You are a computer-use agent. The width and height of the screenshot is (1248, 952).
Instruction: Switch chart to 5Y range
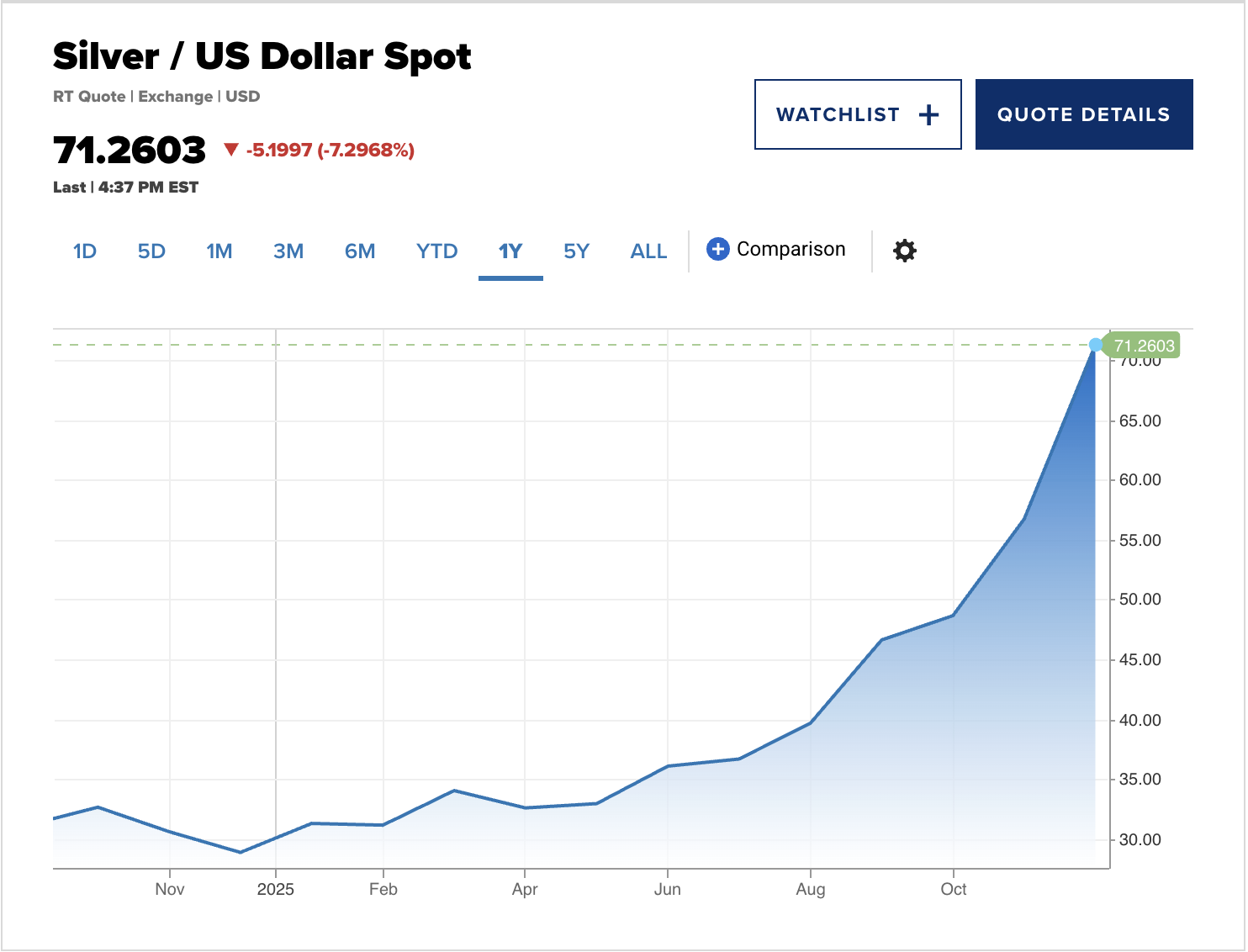(576, 251)
